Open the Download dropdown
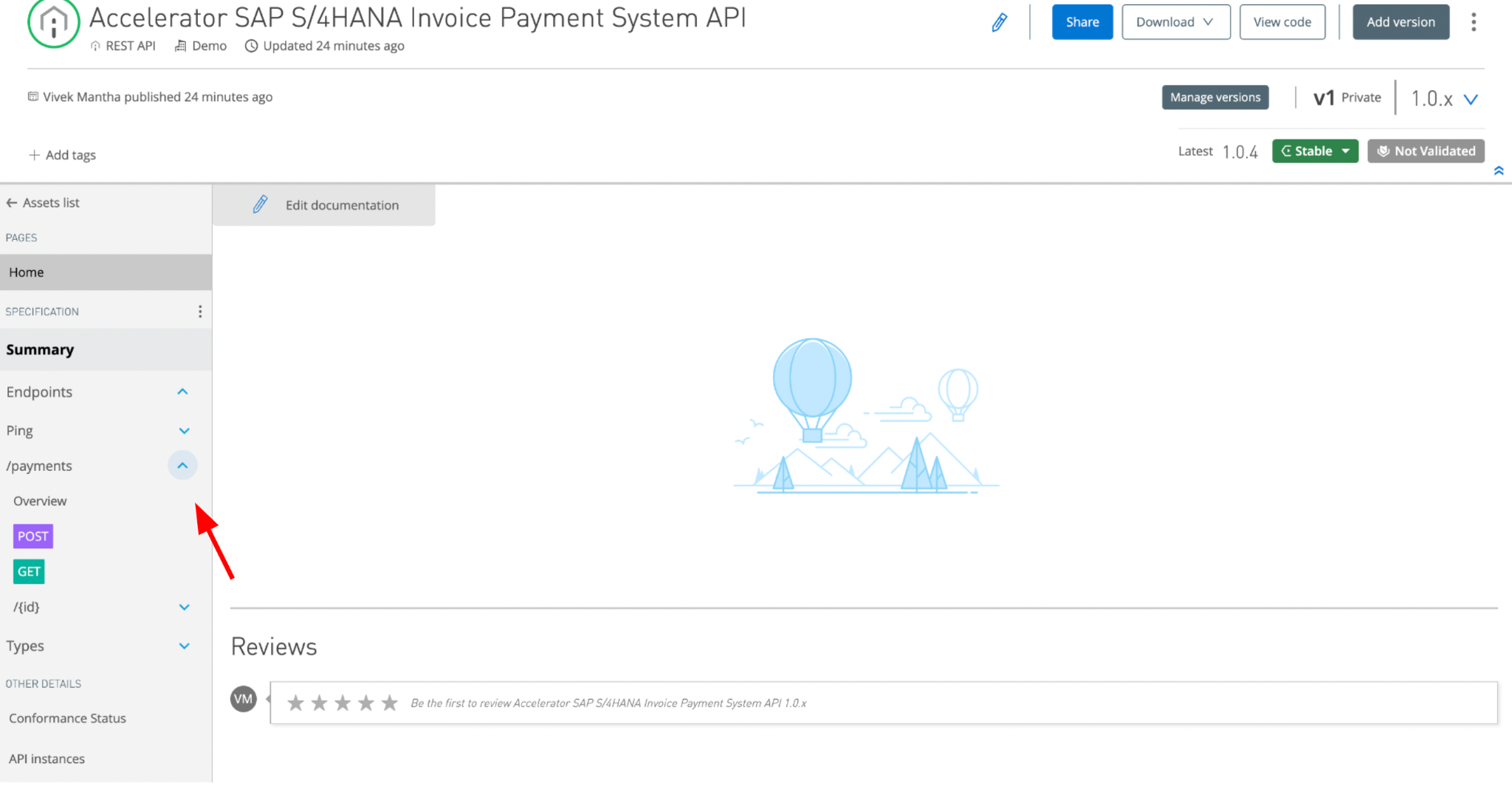 (x=1175, y=22)
